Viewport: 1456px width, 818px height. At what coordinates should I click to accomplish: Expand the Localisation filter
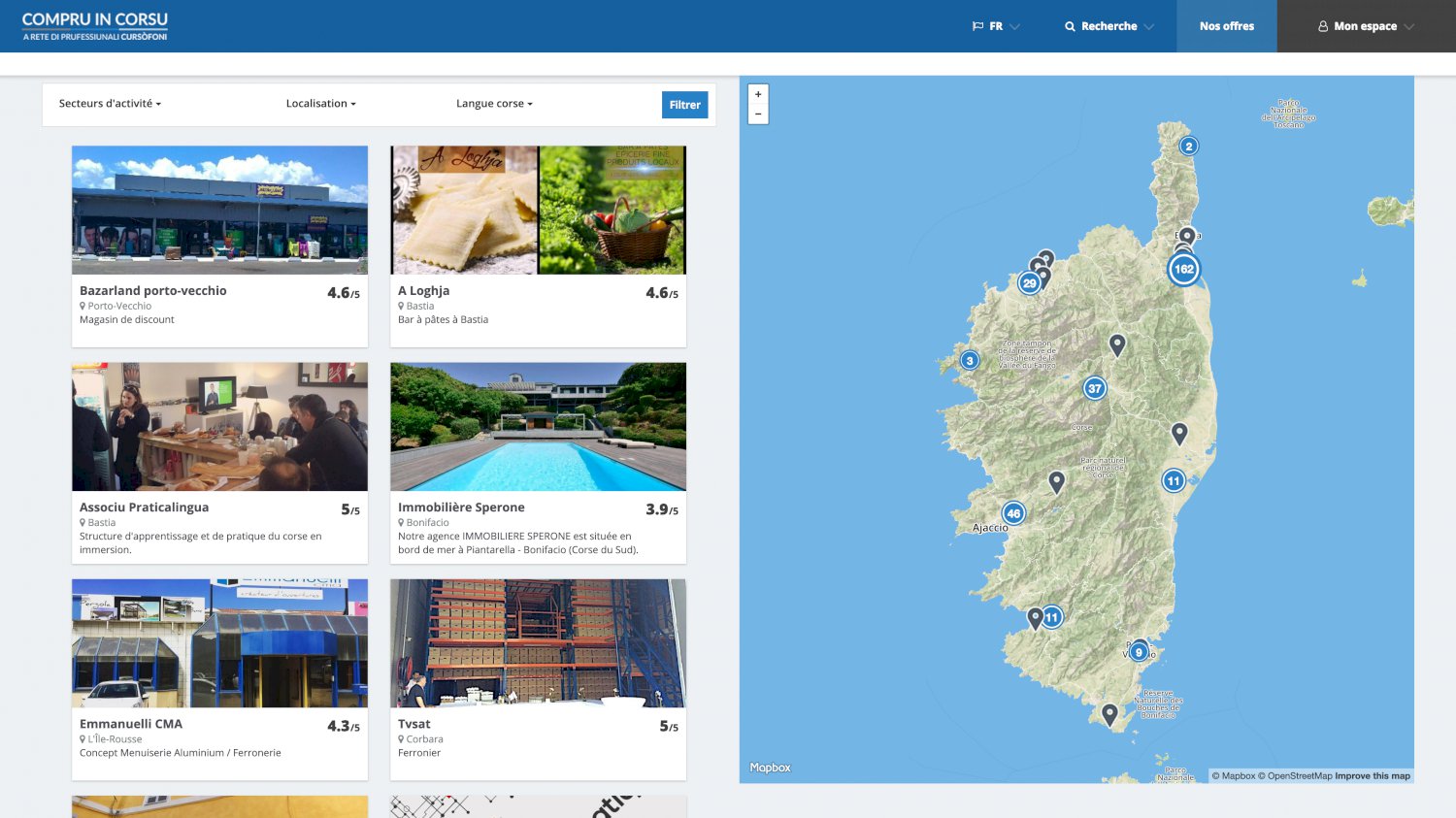tap(320, 104)
